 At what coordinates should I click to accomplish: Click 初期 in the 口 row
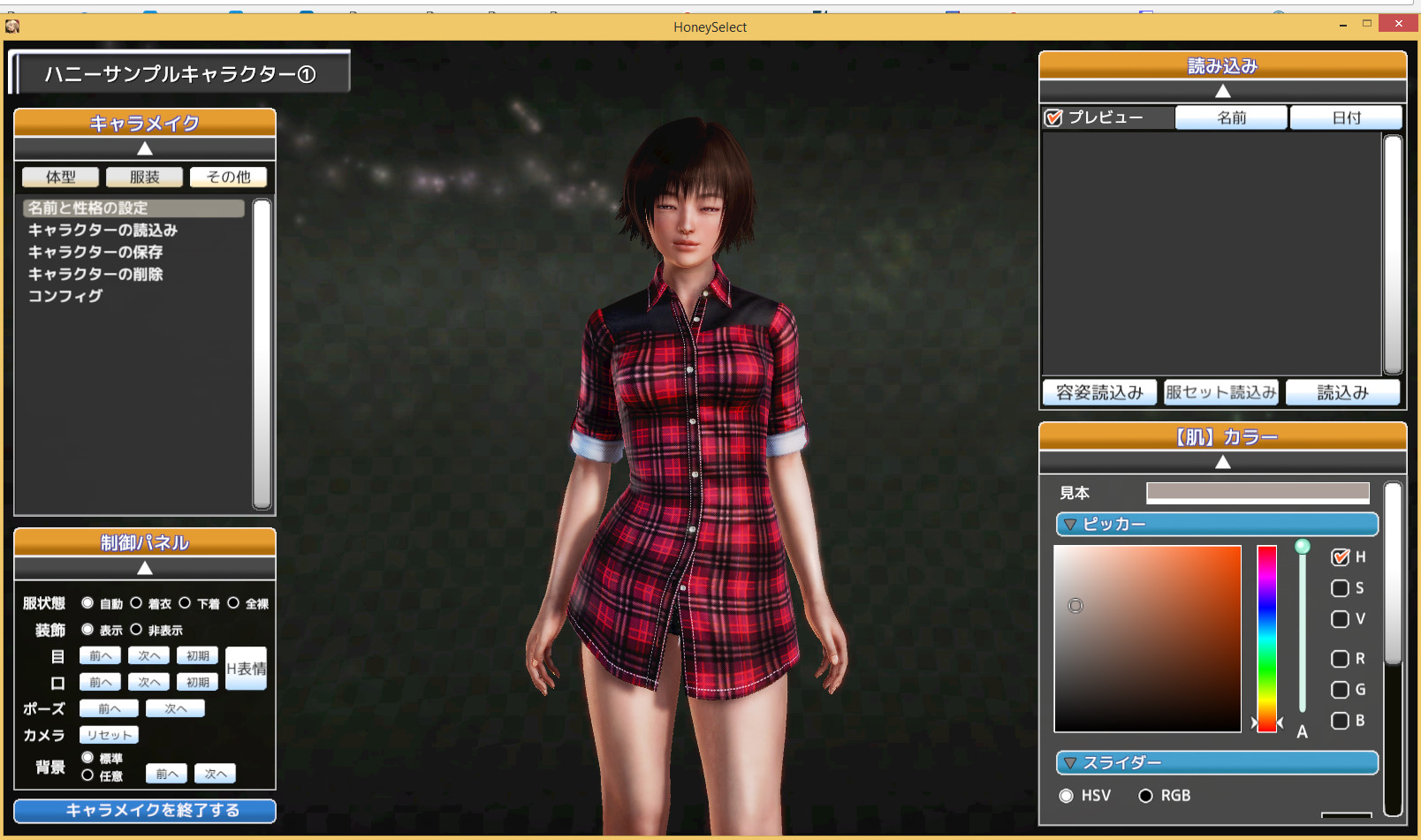point(197,682)
